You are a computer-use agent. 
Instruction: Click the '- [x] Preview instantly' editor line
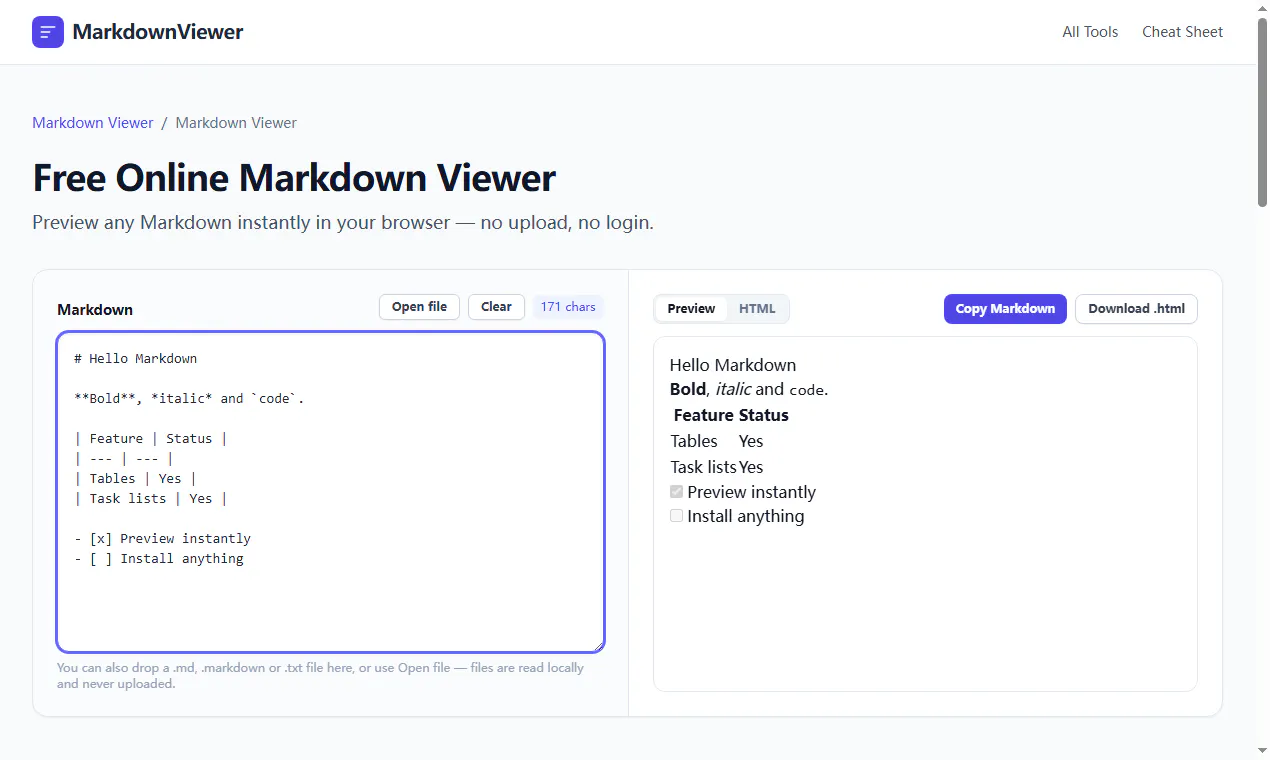tap(162, 538)
